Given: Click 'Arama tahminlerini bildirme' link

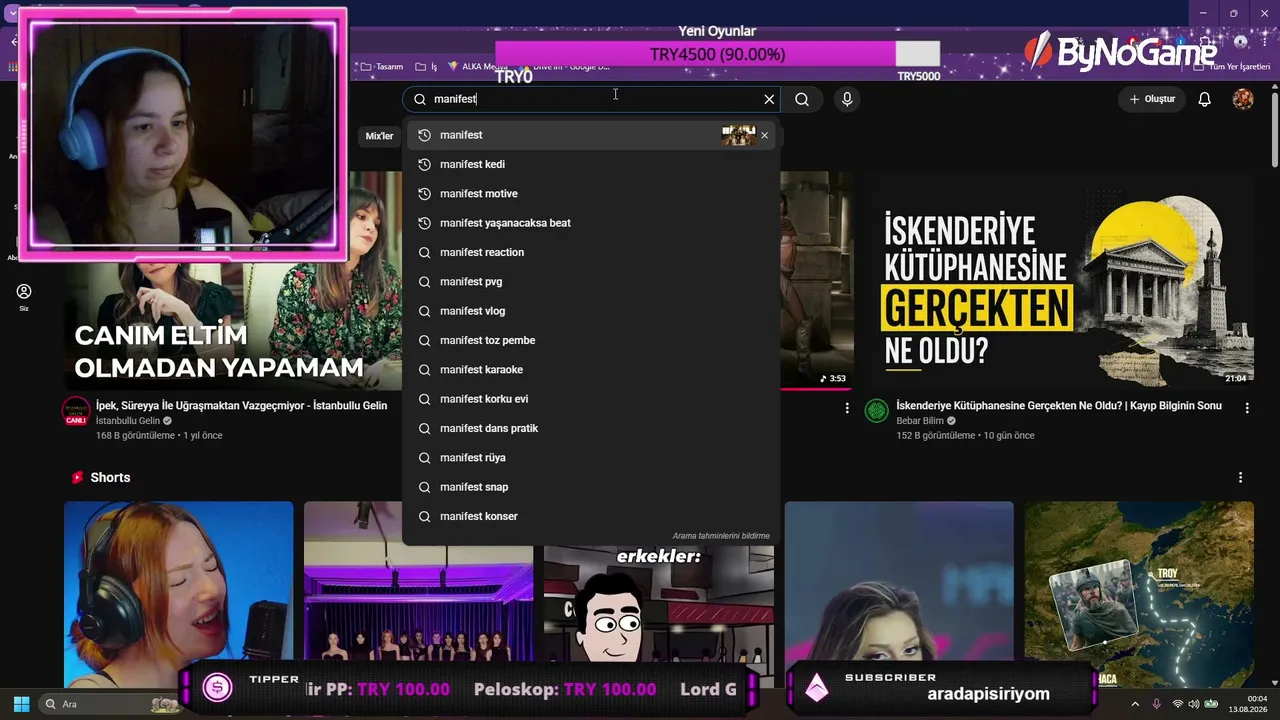Looking at the screenshot, I should click(x=721, y=536).
